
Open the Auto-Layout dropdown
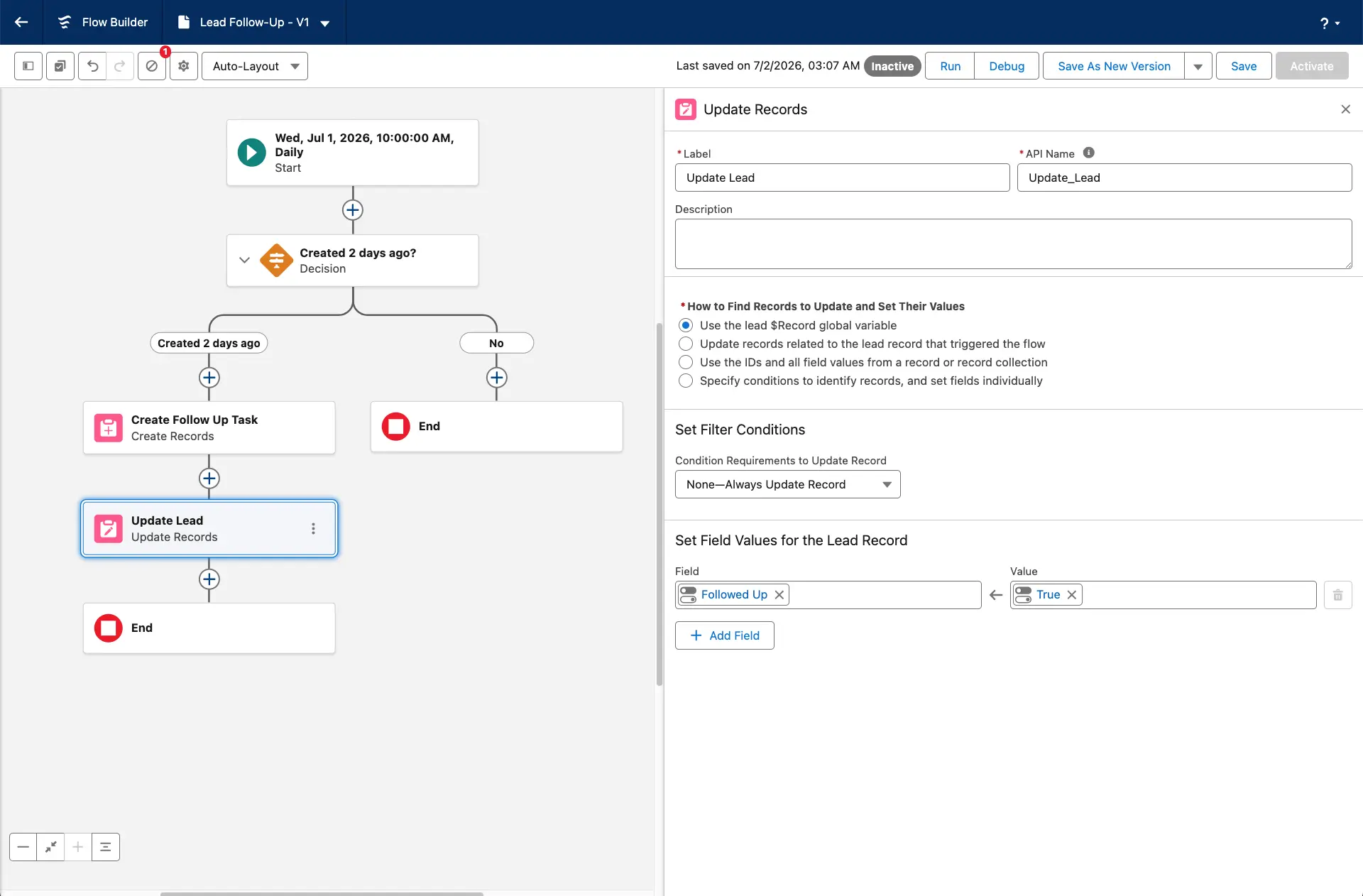coord(255,66)
